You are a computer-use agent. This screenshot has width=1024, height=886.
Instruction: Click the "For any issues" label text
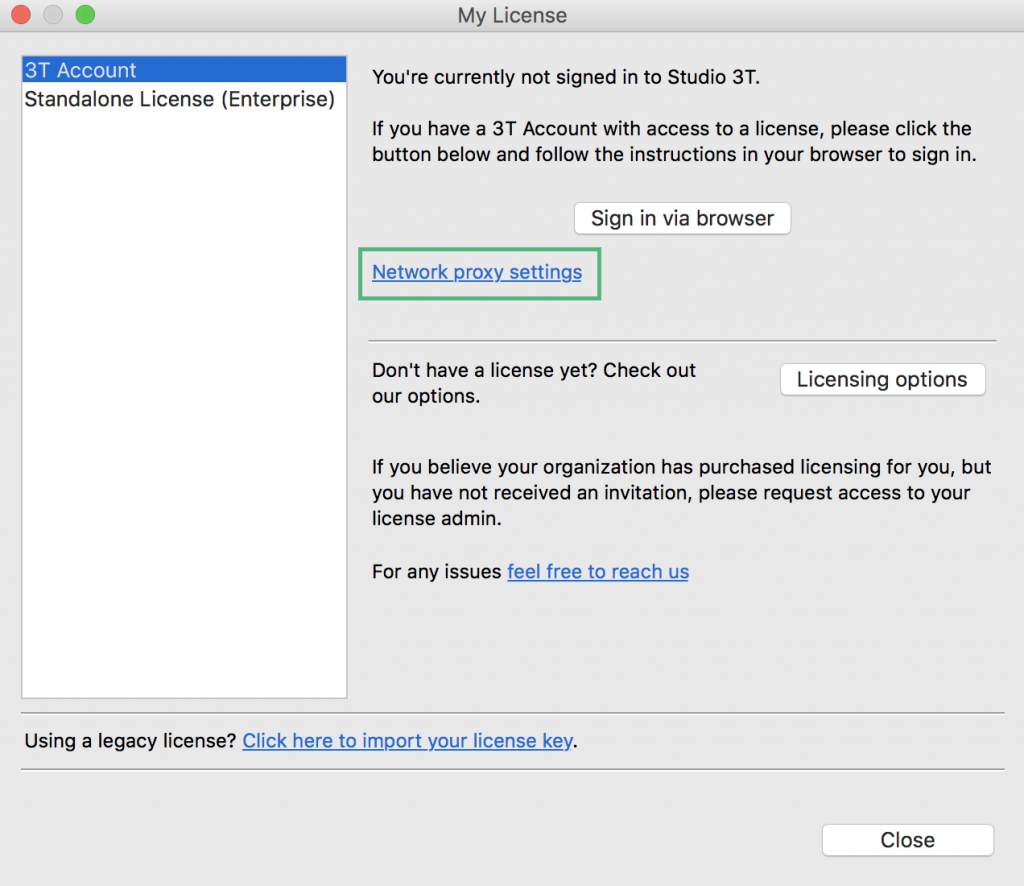coord(436,571)
